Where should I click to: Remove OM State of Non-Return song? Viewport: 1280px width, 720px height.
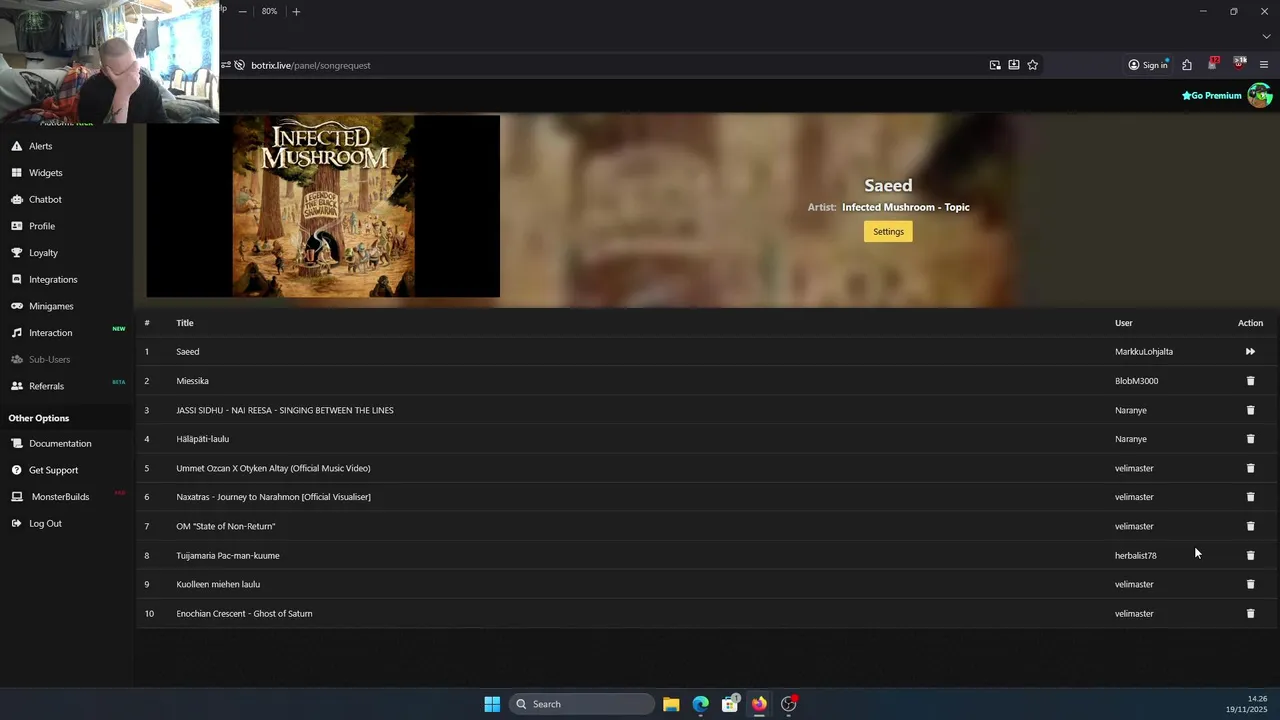point(1250,526)
